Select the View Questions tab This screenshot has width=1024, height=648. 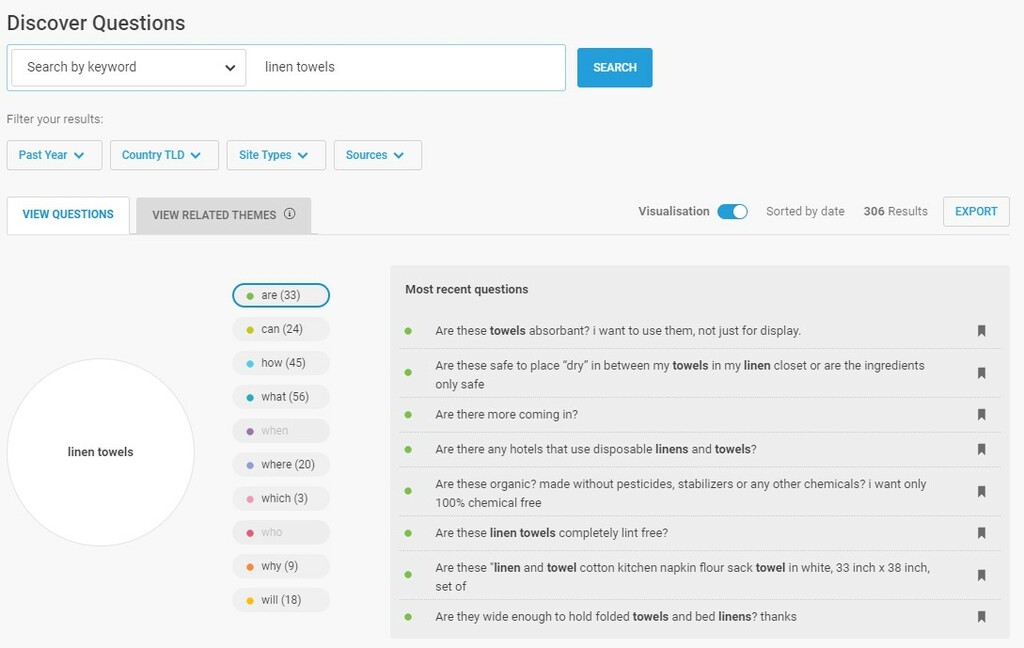tap(68, 215)
